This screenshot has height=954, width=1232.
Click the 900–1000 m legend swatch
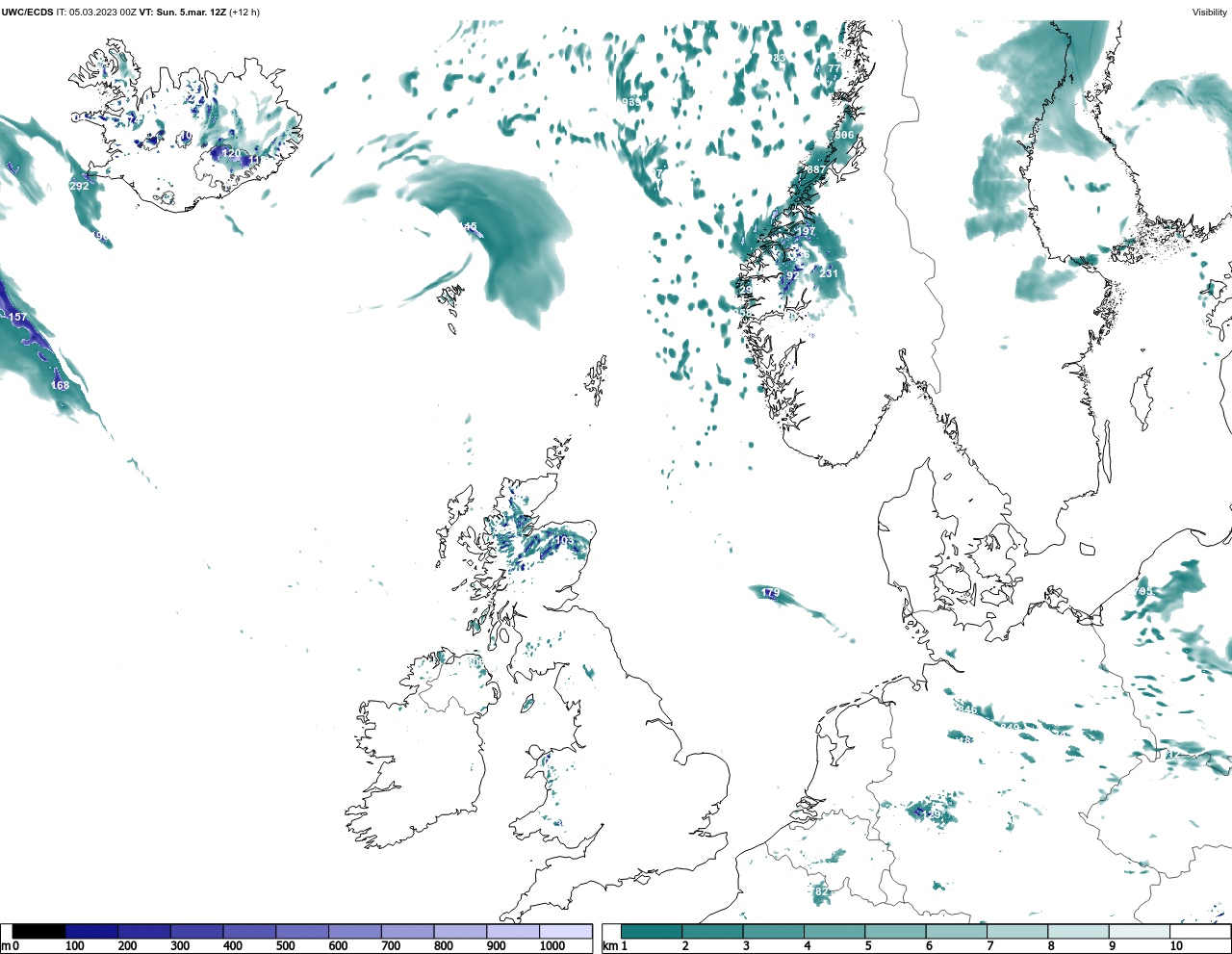coord(513,932)
